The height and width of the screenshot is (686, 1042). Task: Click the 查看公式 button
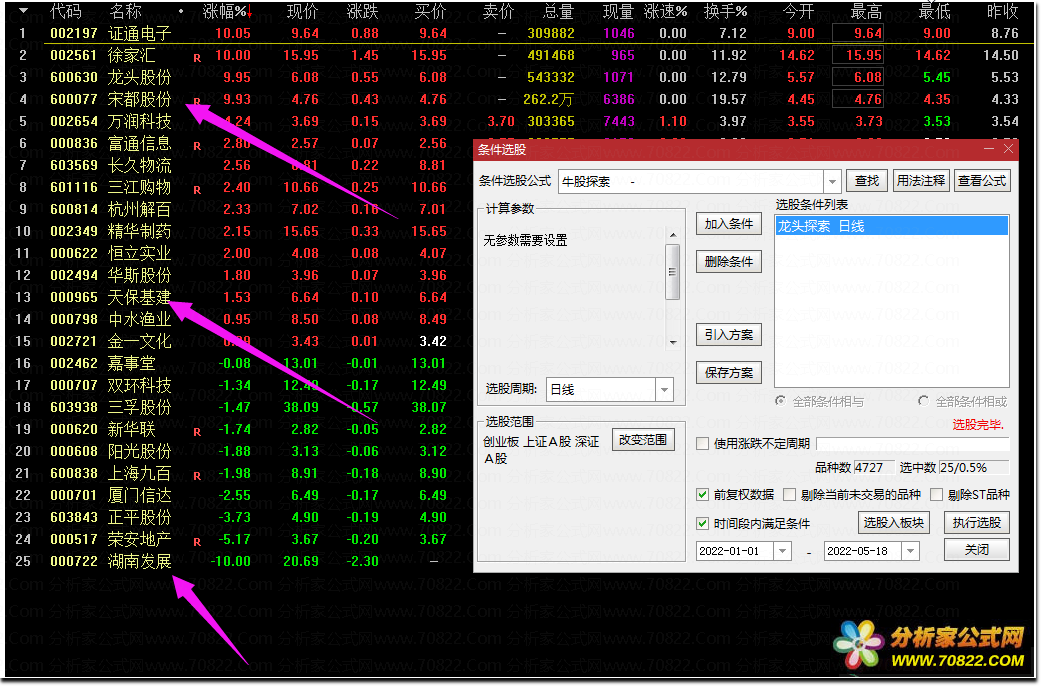point(982,181)
